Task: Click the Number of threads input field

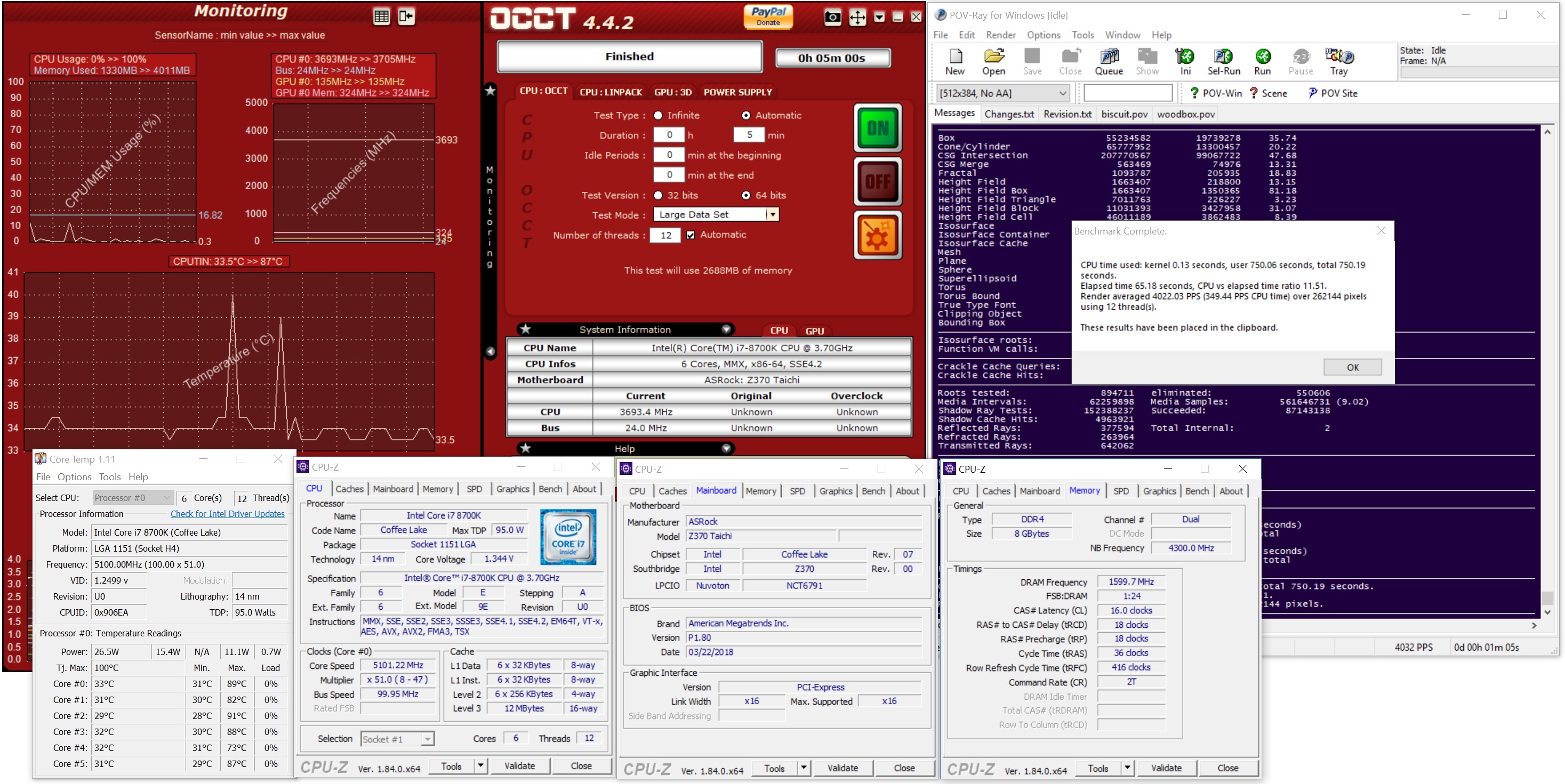Action: (666, 235)
